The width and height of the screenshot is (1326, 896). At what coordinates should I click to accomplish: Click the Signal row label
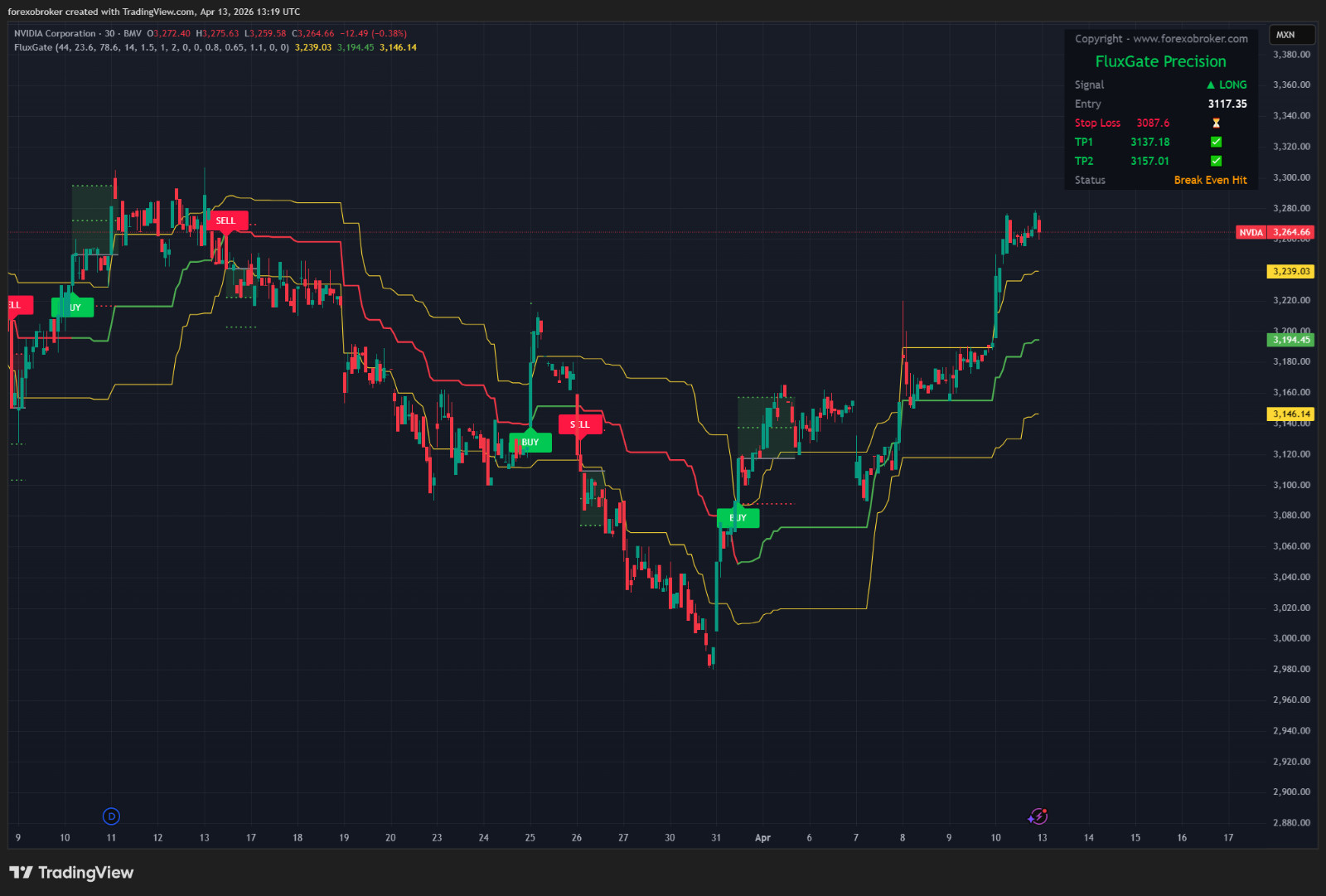tap(1089, 85)
